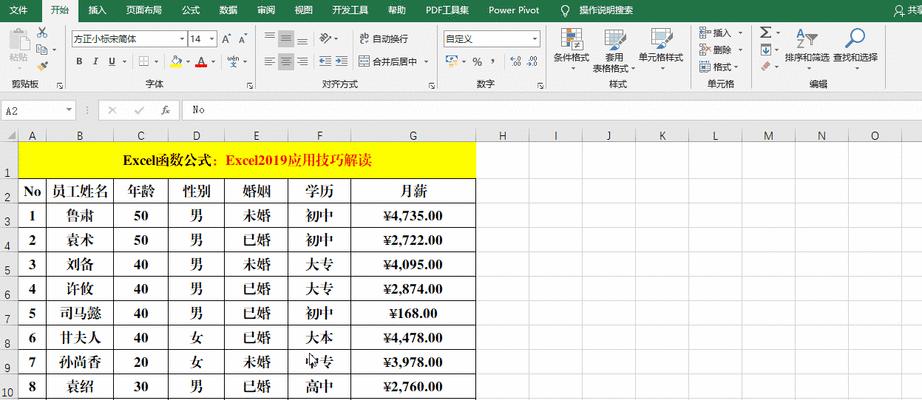922x400 pixels.
Task: Switch to 公式 ribbon tab
Action: (191, 10)
